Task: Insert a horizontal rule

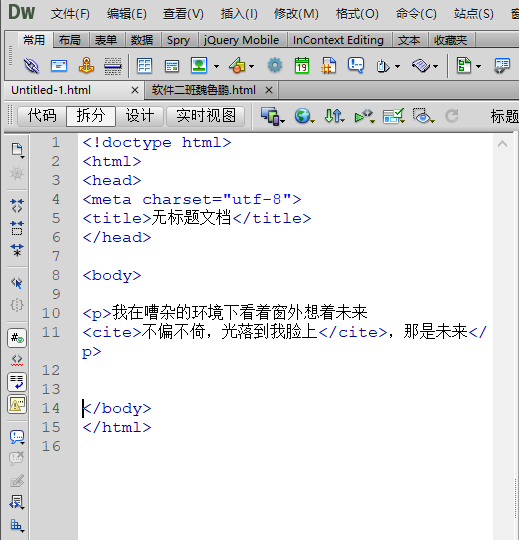Action: coord(113,65)
